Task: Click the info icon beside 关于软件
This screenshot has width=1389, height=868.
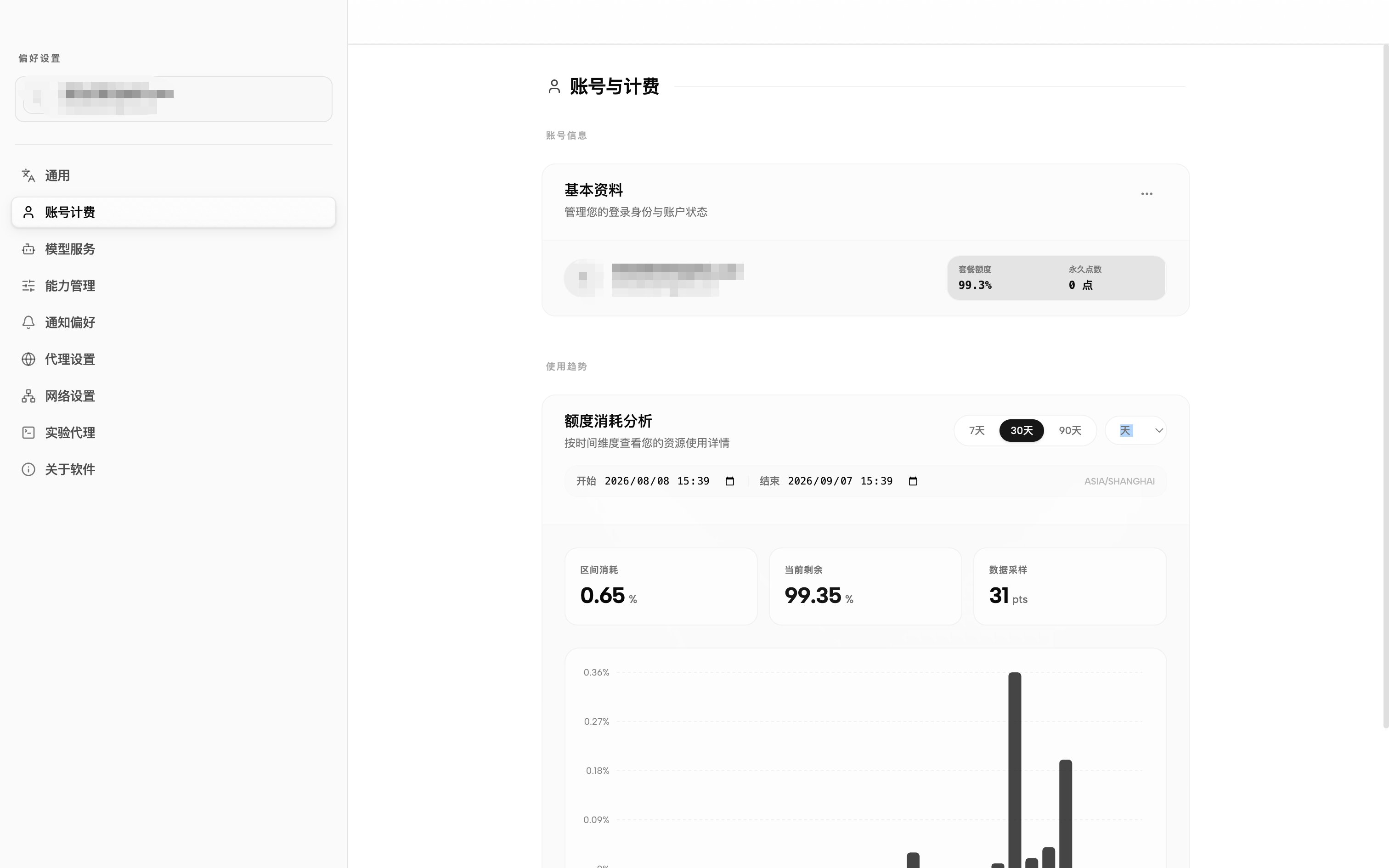Action: pyautogui.click(x=28, y=469)
